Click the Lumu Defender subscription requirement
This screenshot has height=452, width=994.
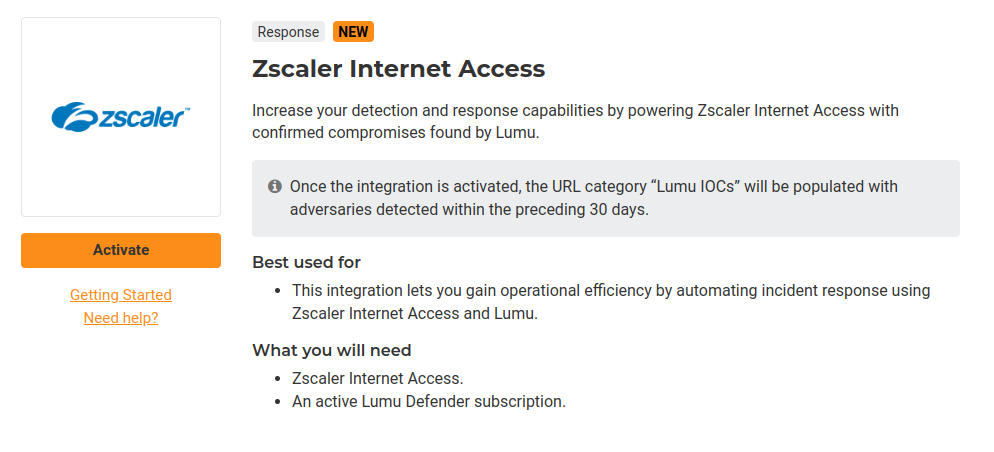(429, 402)
